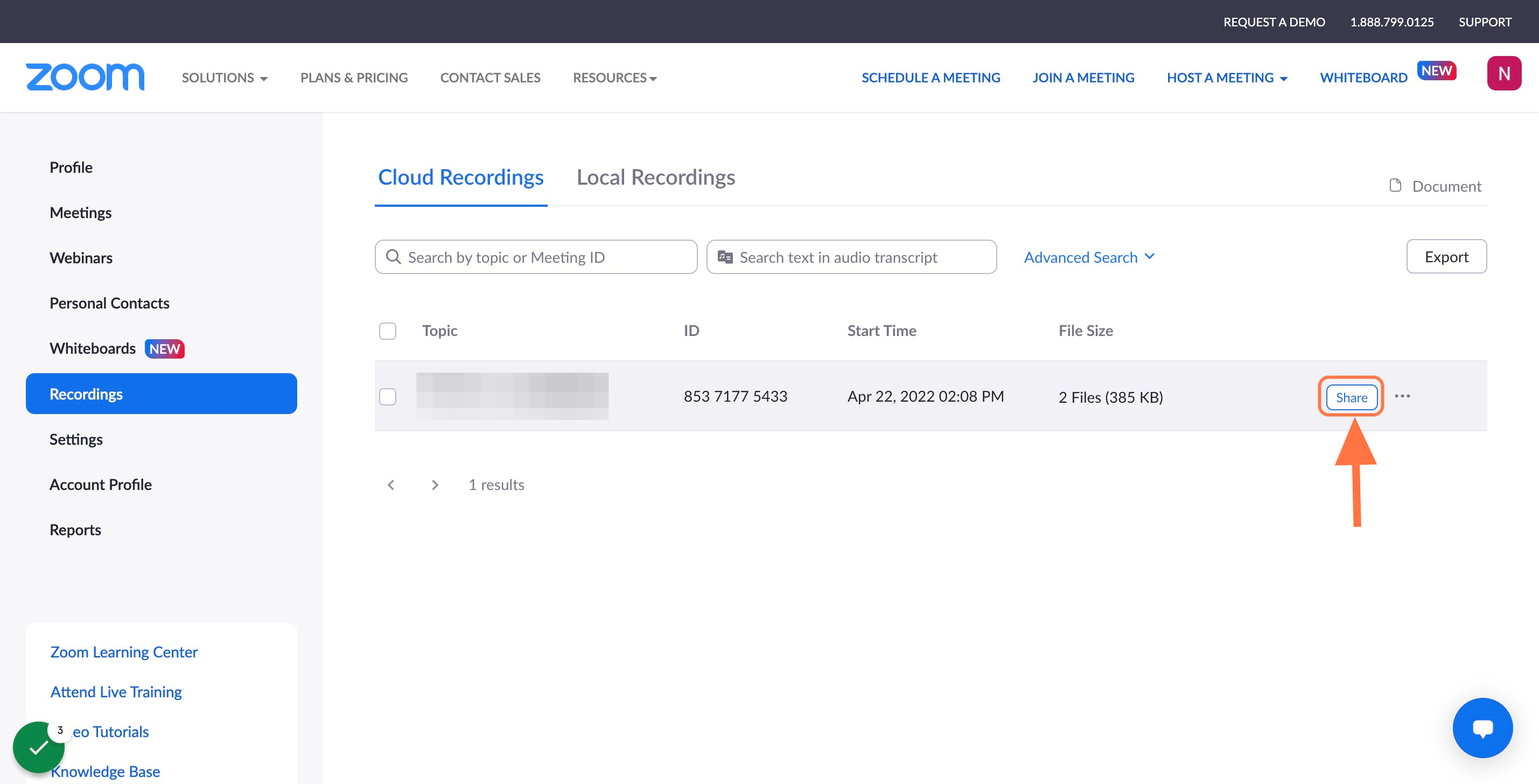This screenshot has height=784, width=1539.
Task: Click the green checkmark tasks badge
Action: [39, 747]
